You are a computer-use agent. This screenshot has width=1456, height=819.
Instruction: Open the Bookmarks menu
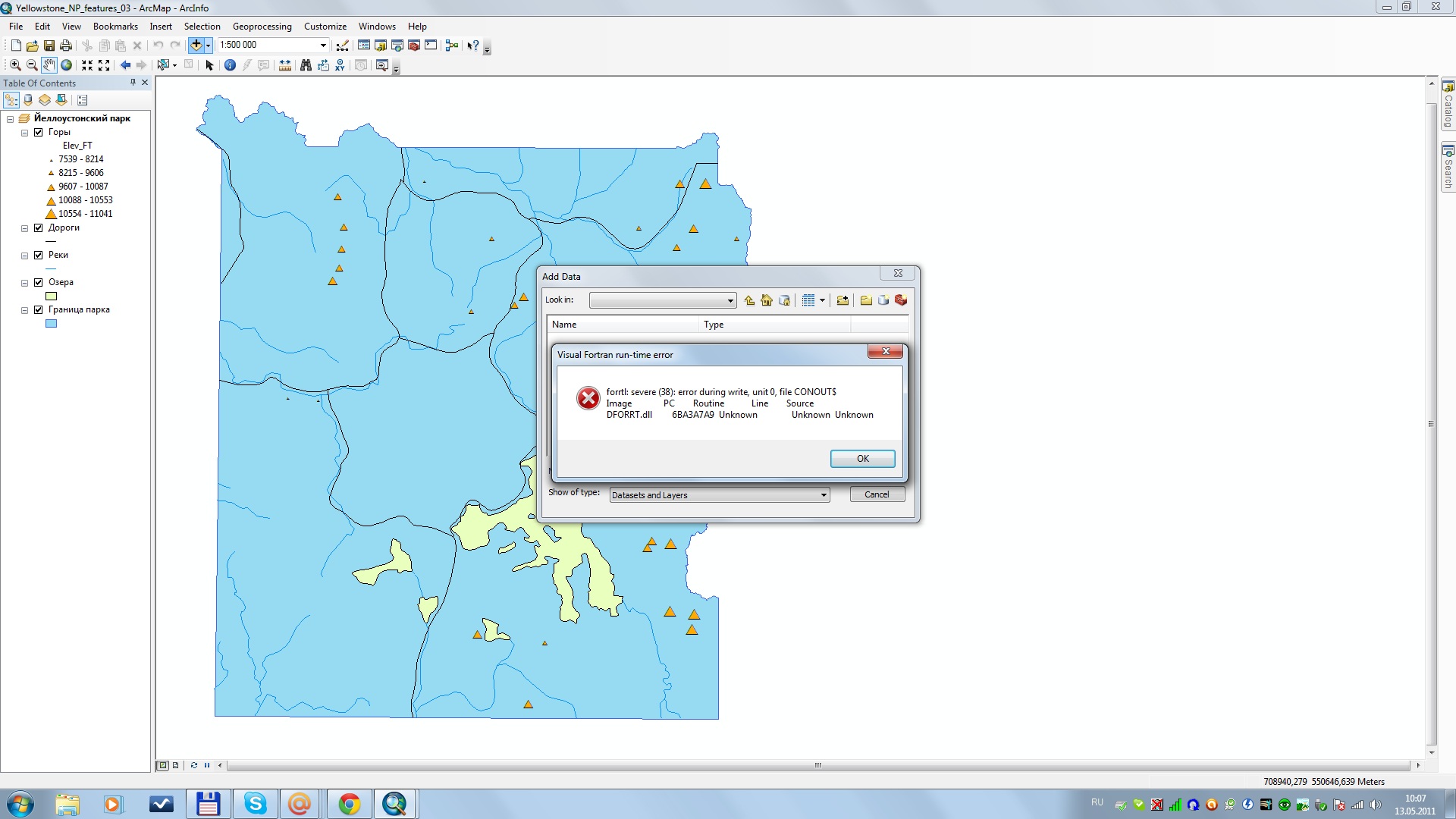(x=115, y=27)
